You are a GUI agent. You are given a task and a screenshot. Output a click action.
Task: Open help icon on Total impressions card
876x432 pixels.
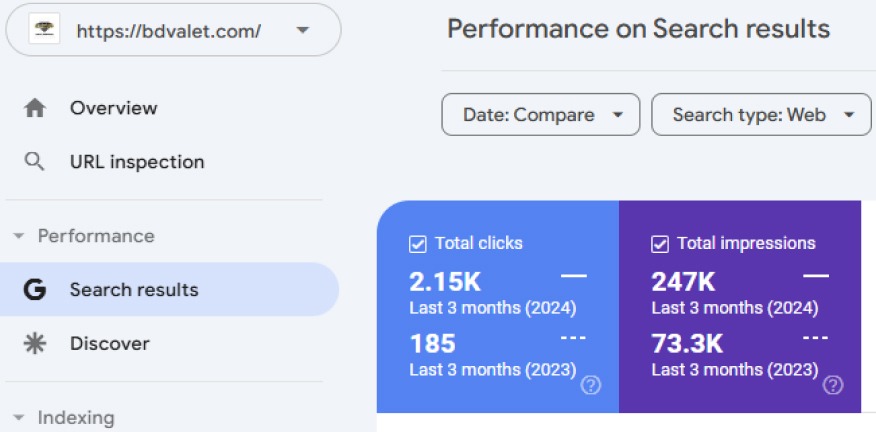point(832,385)
